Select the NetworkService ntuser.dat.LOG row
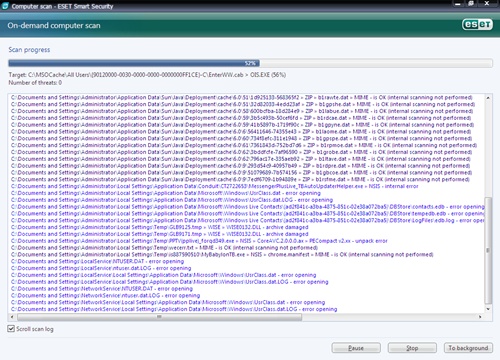 (x=105, y=295)
